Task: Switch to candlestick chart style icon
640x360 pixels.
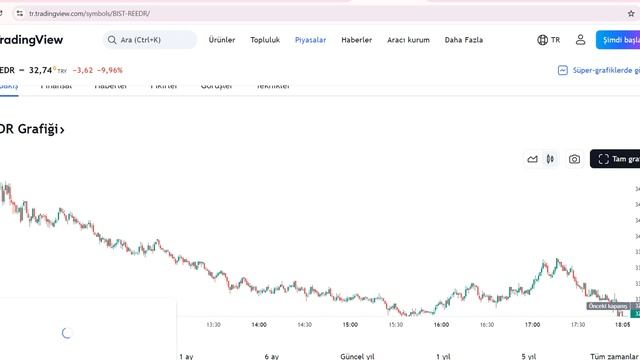Action: coord(550,159)
